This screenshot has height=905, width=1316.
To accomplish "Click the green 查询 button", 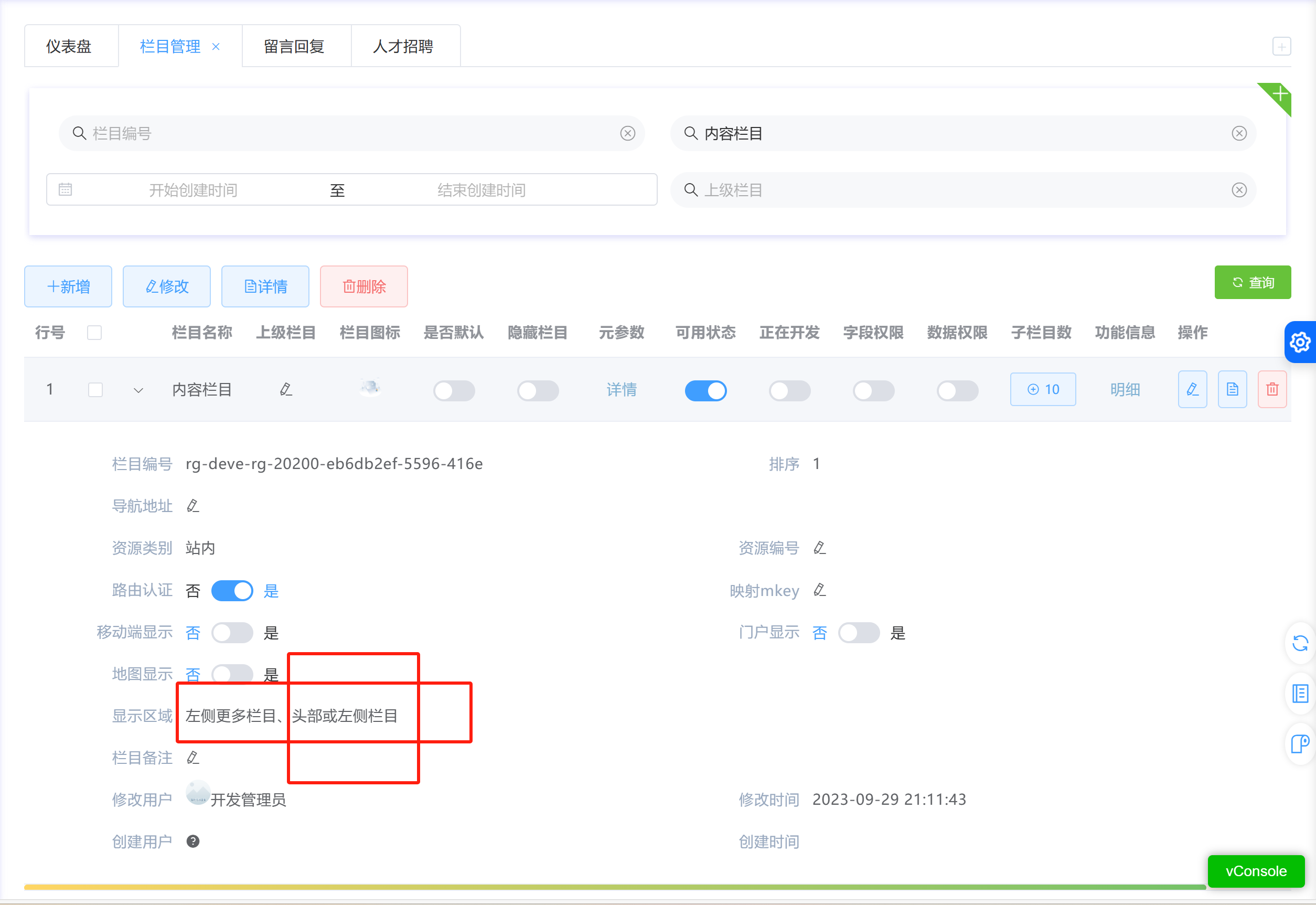I will [1253, 282].
